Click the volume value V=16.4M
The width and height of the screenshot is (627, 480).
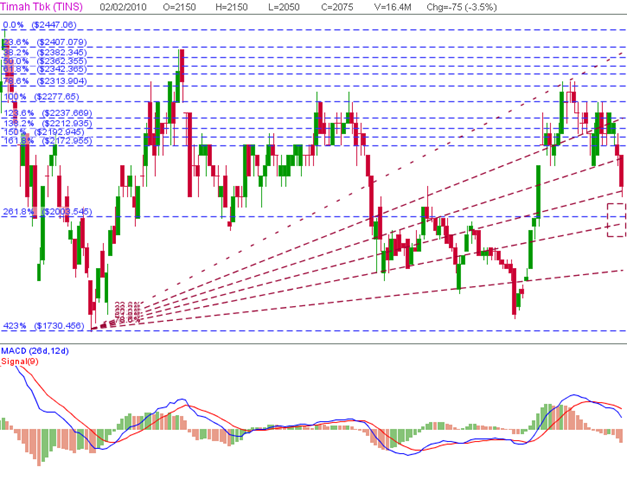[393, 7]
